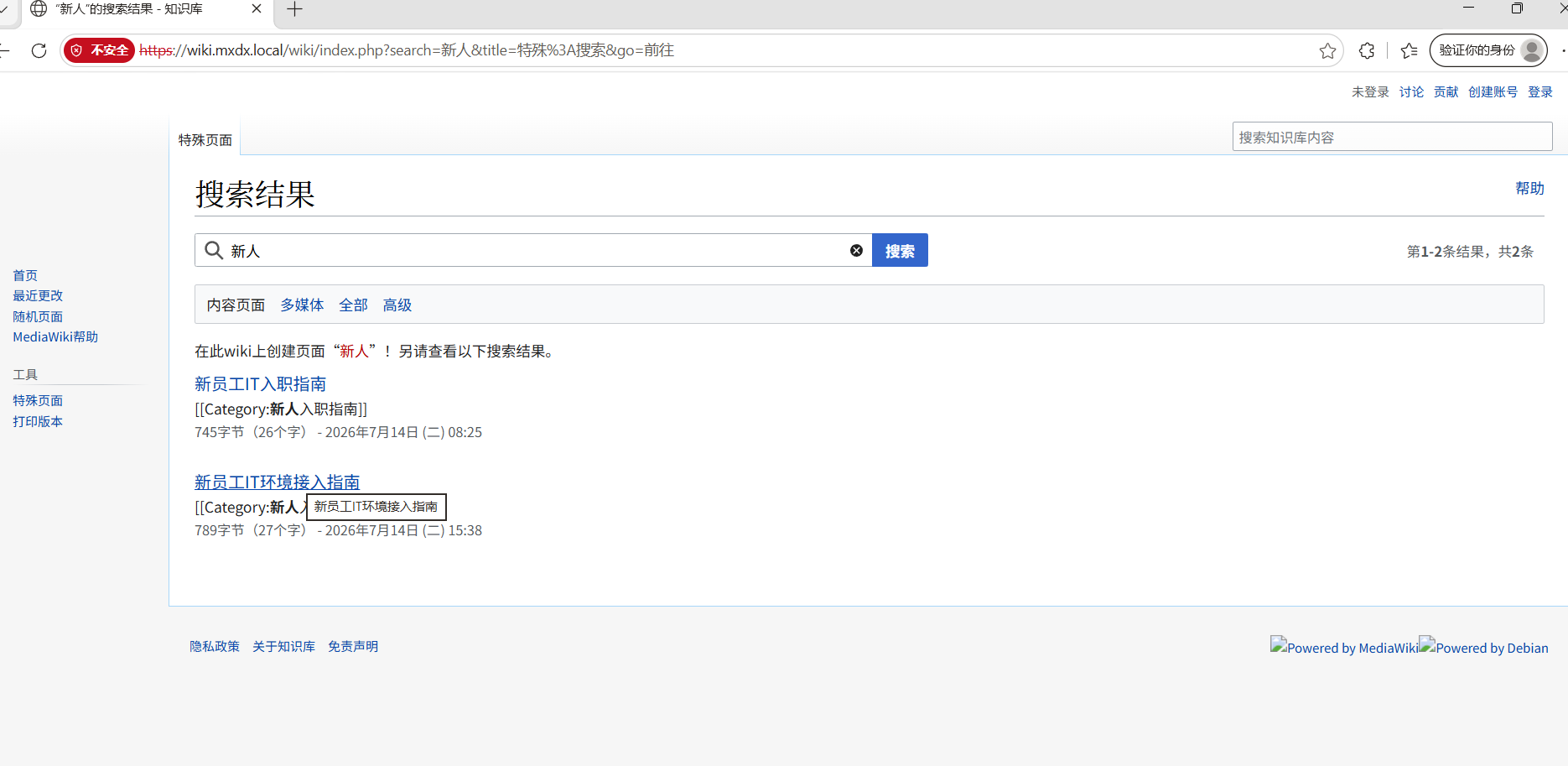Open the 隐私政策 footer link
This screenshot has height=766, width=1568.
pos(215,646)
